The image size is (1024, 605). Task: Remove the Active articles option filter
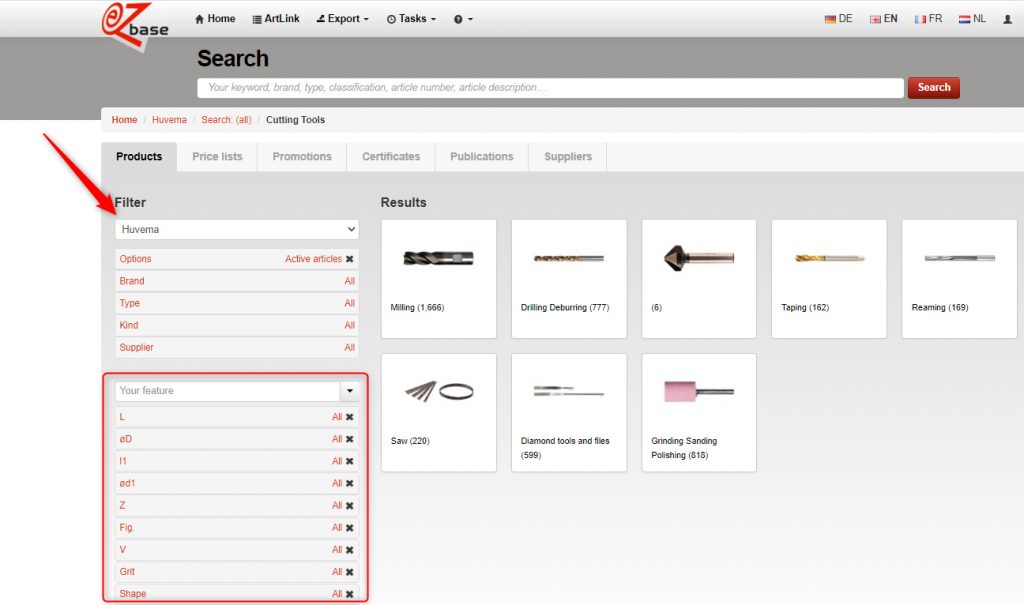click(350, 259)
